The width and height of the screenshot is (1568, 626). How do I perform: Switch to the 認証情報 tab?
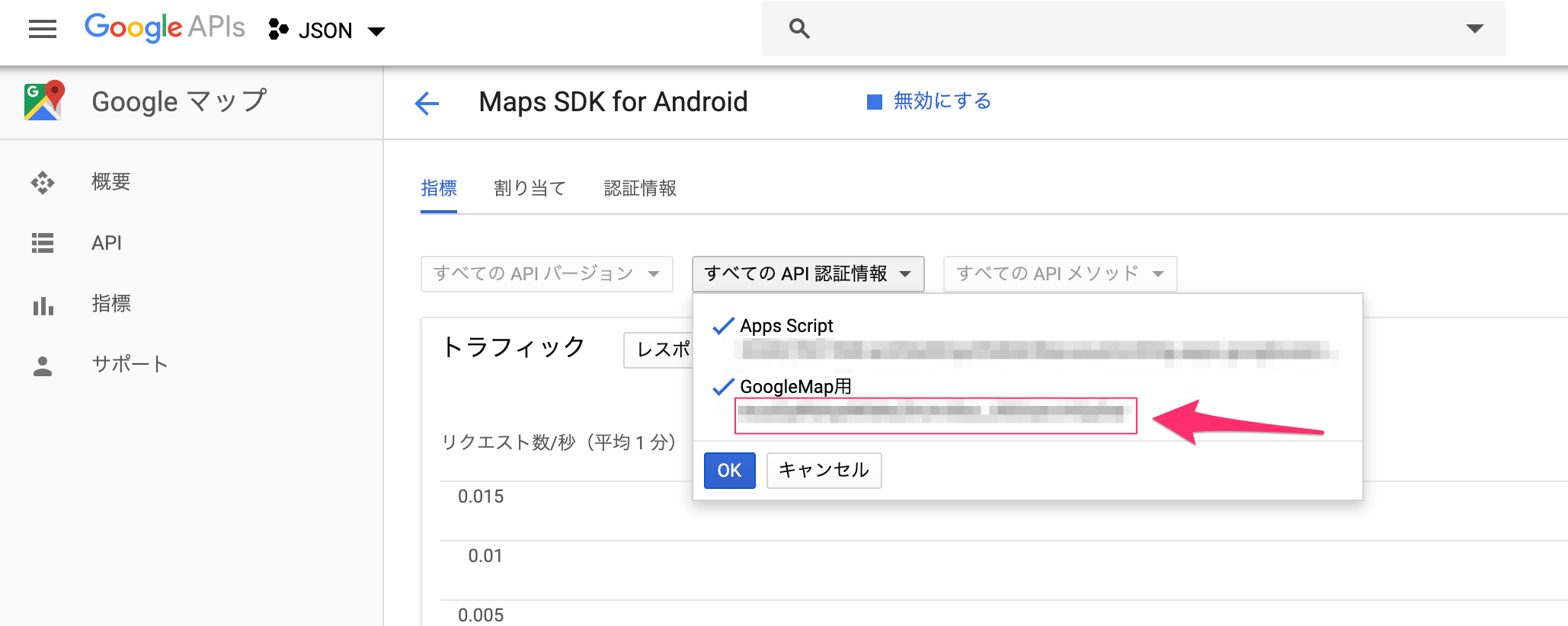click(640, 188)
